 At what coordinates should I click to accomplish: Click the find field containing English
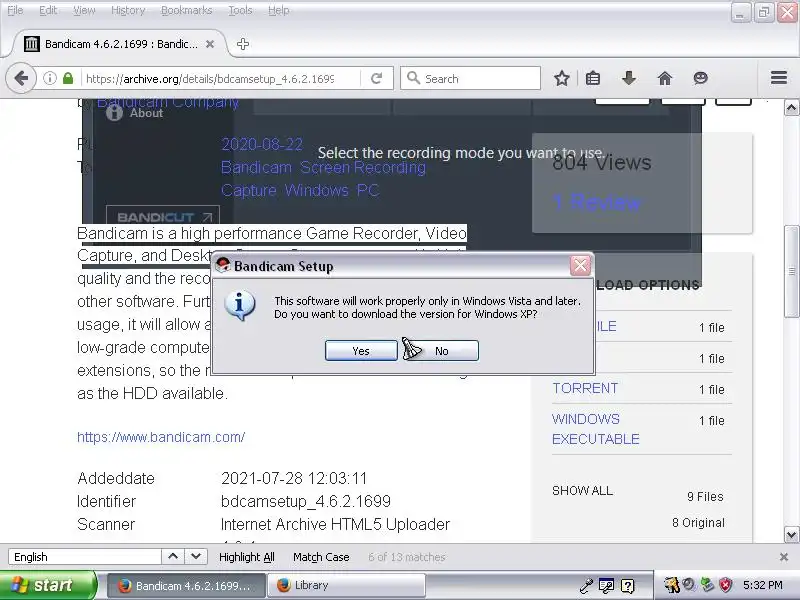click(85, 557)
